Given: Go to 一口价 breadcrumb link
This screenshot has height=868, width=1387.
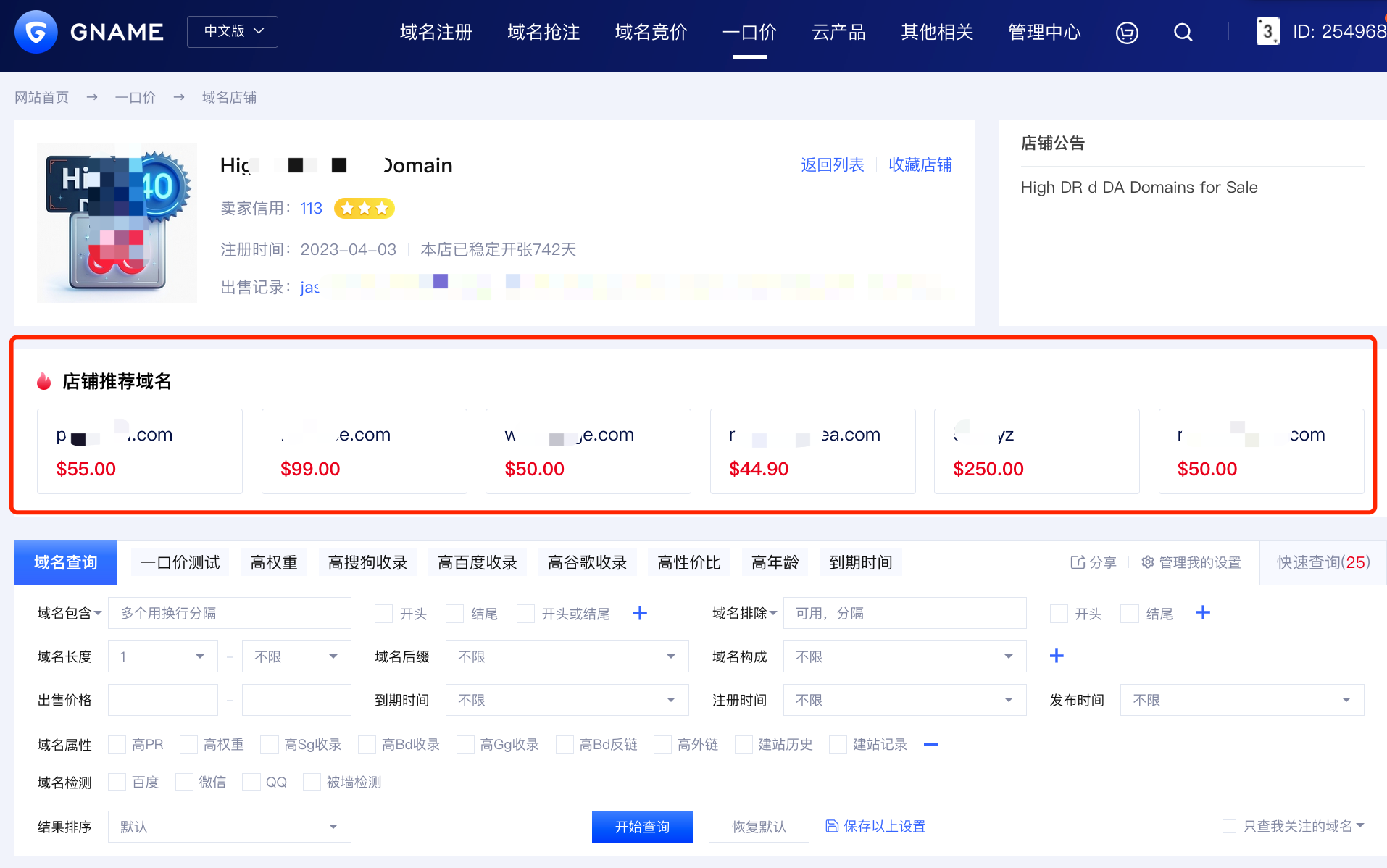Looking at the screenshot, I should click(x=136, y=97).
